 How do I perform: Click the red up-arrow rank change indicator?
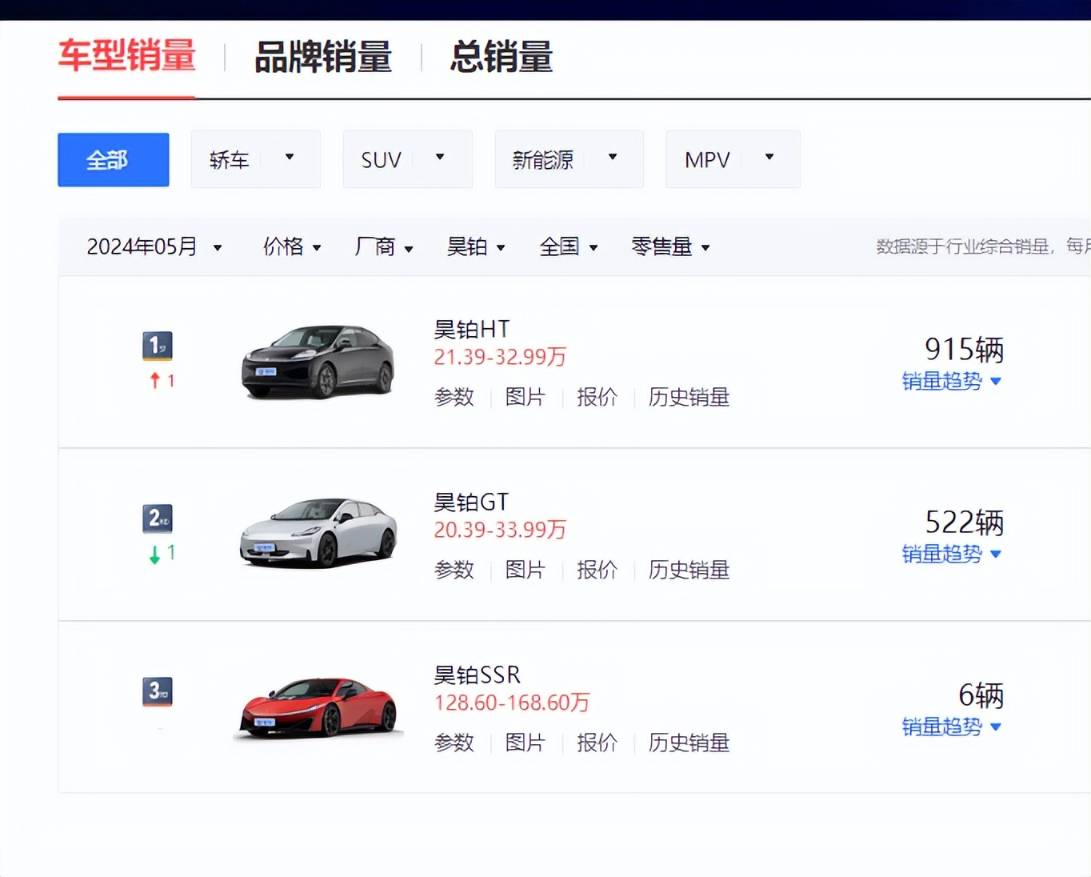coord(161,381)
